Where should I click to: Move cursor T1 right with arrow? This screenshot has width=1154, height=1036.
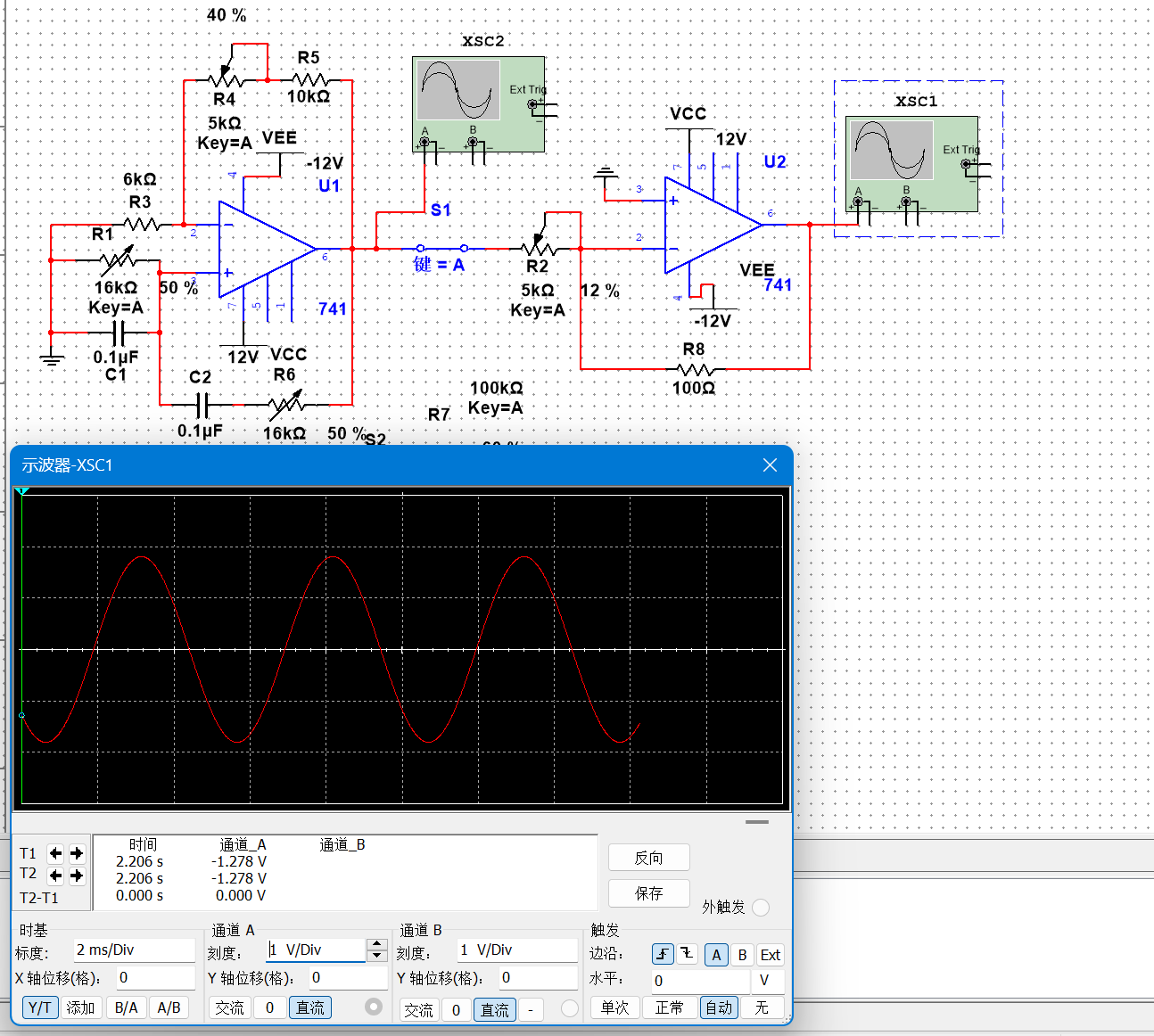(x=77, y=853)
